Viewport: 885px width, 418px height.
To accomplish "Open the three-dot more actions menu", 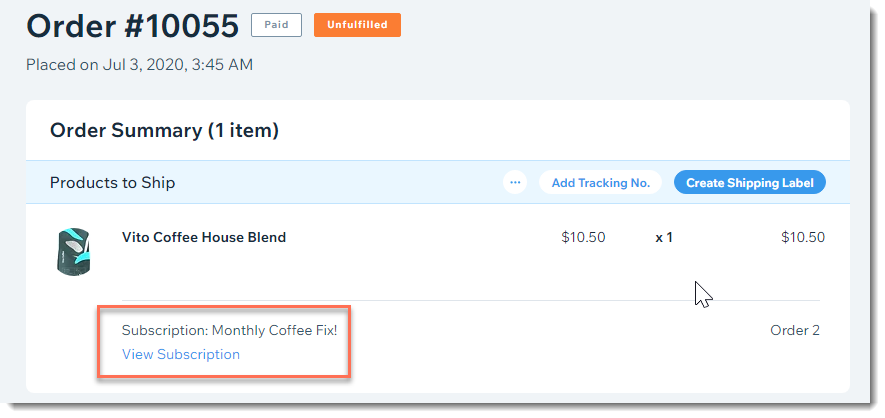I will point(515,183).
